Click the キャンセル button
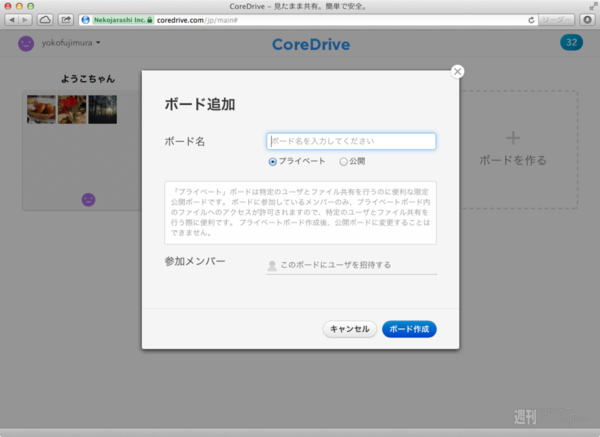Viewport: 600px width, 437px height. click(350, 329)
